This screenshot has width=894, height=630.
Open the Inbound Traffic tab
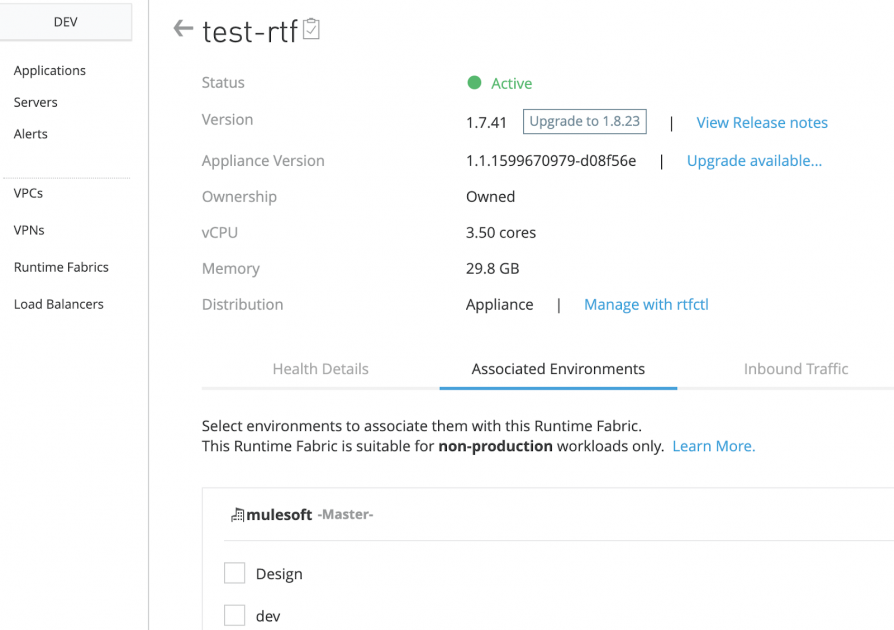click(795, 369)
